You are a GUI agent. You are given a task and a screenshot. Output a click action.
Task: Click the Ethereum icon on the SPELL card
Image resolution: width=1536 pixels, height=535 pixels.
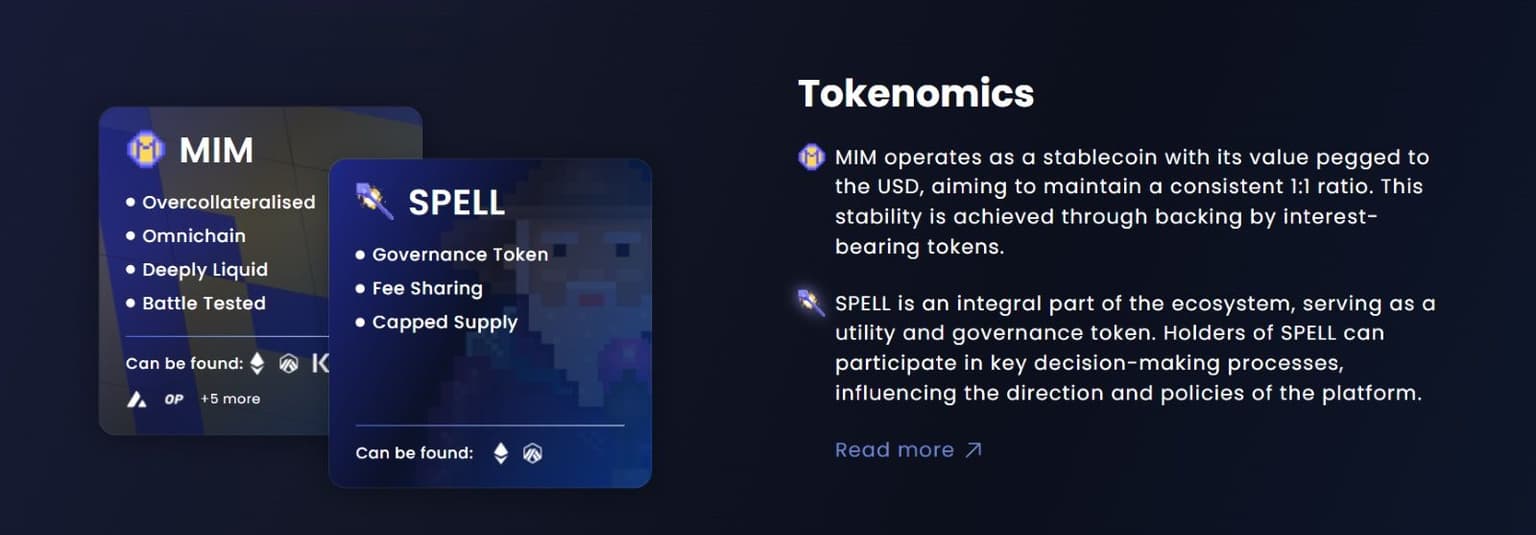(x=501, y=453)
